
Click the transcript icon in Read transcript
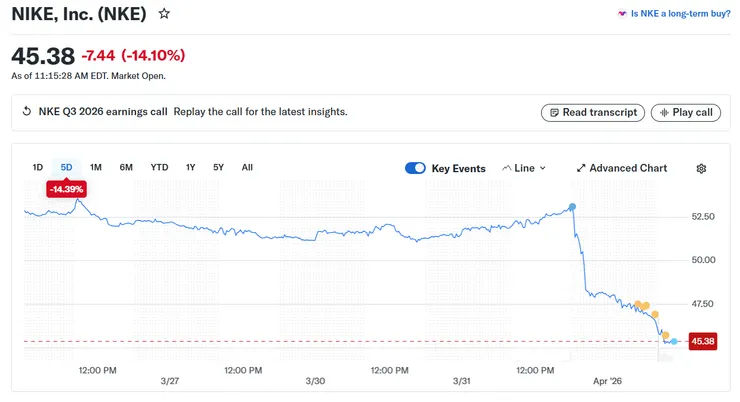coord(552,113)
